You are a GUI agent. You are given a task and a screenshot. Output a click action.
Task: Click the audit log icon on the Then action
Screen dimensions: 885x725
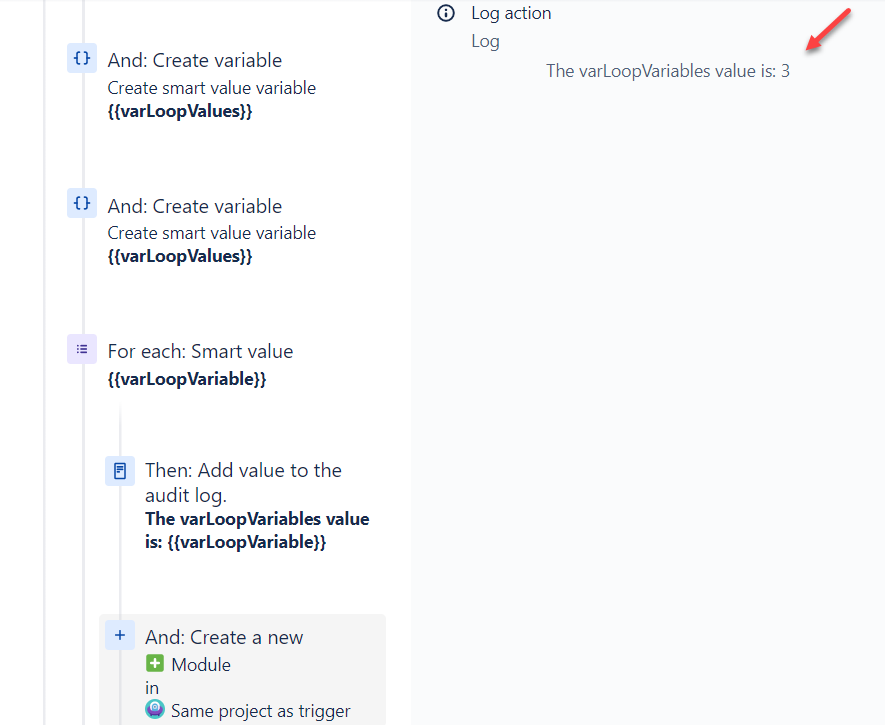coord(120,470)
